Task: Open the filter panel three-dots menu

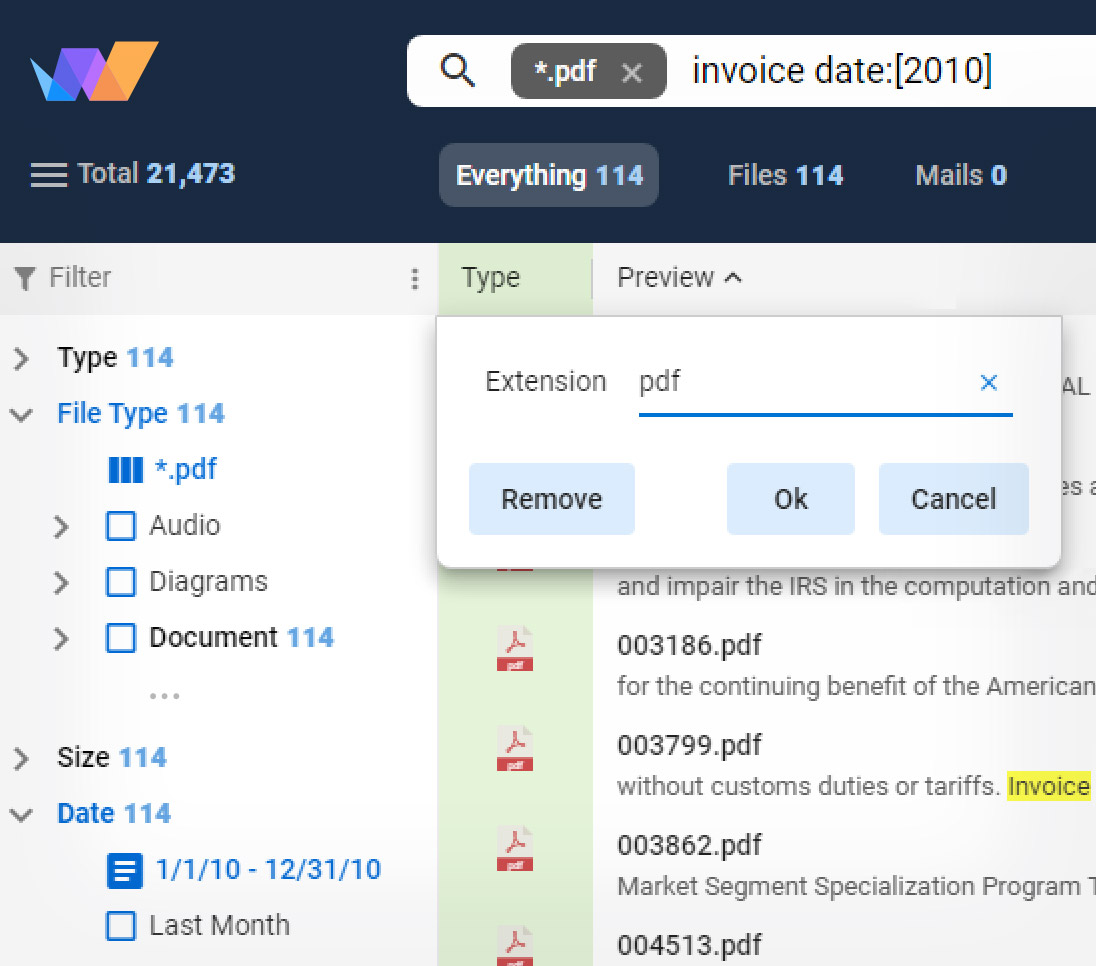Action: click(415, 279)
